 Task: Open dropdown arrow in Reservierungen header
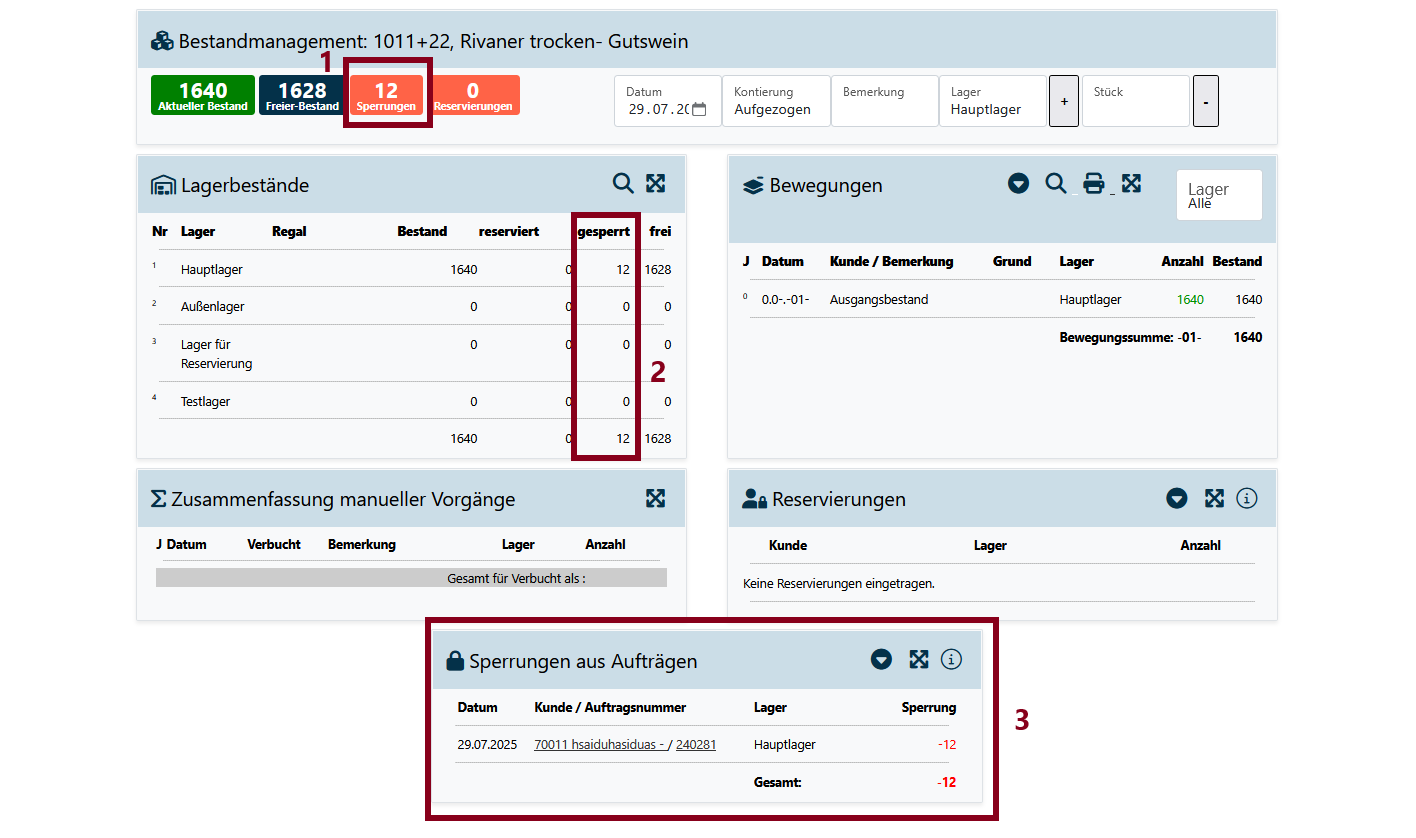click(1177, 498)
